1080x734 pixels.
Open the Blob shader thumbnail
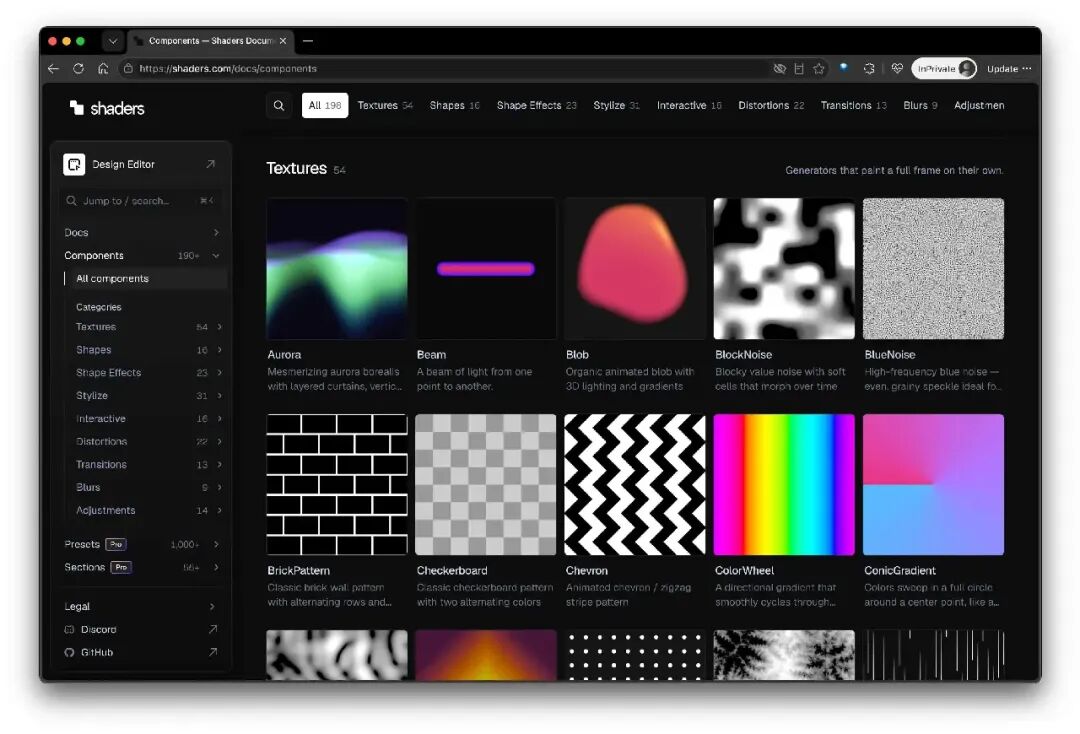[x=635, y=269]
